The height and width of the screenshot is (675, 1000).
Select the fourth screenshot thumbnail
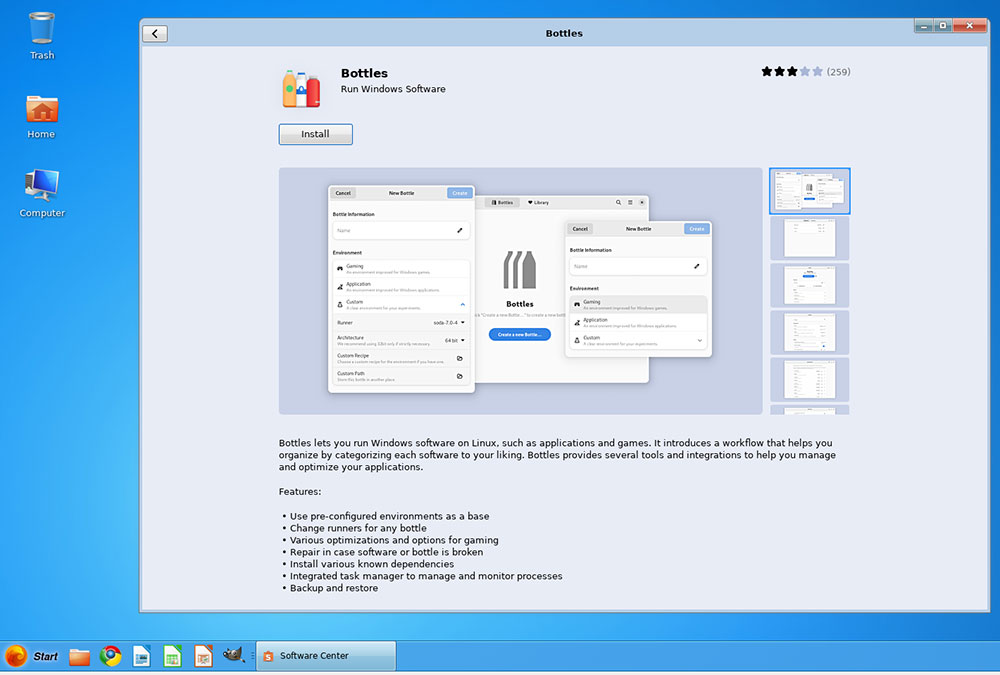click(x=808, y=333)
